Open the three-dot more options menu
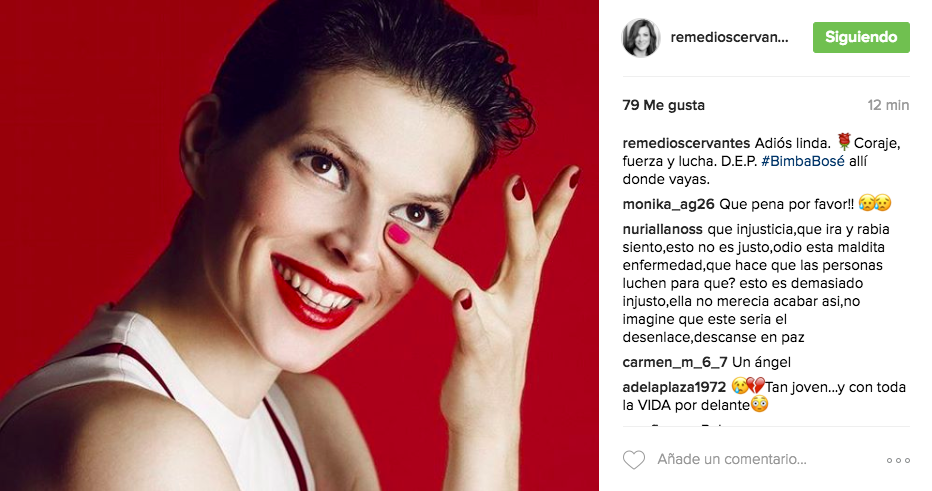Screen dimensions: 932x491 [898, 460]
